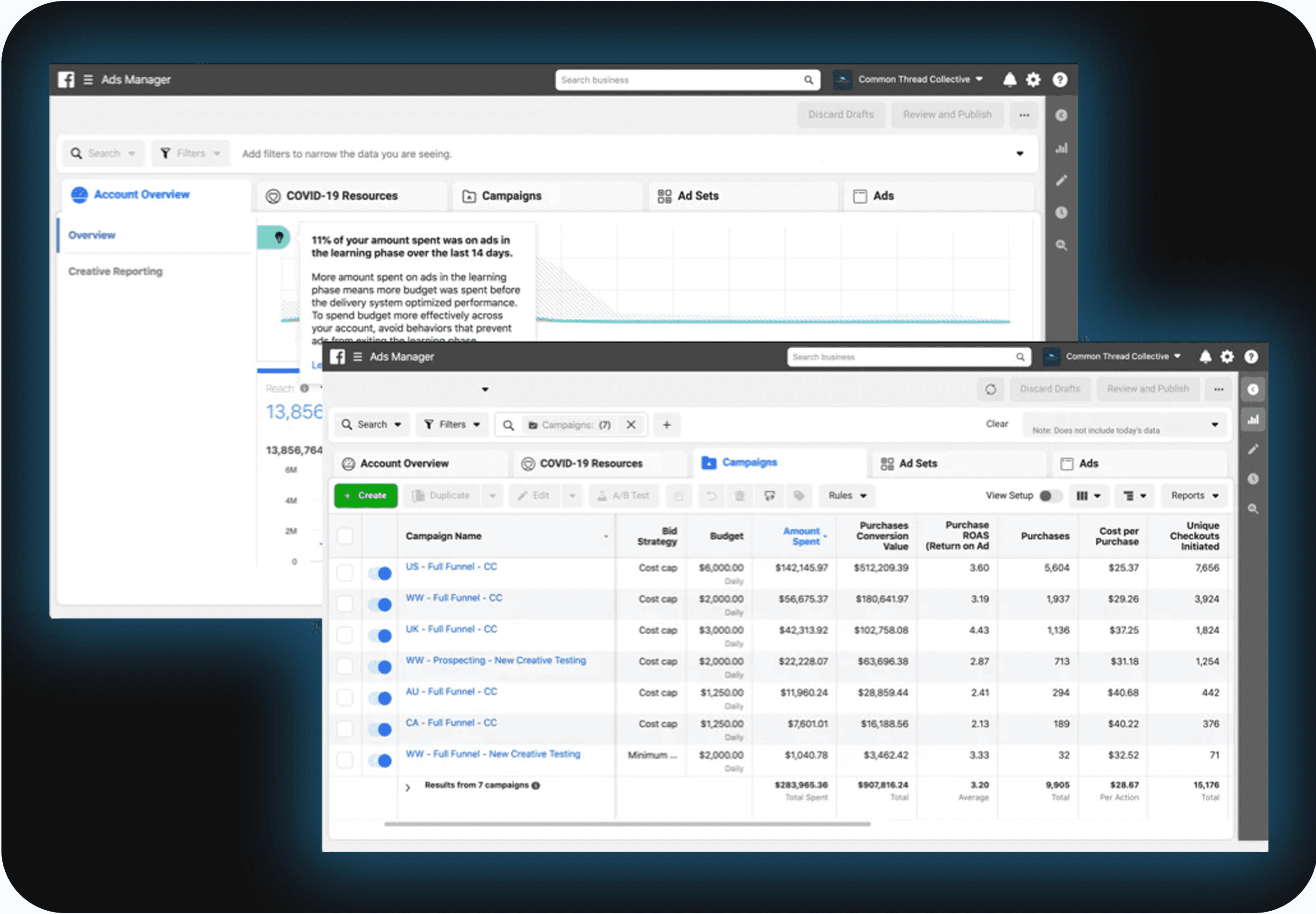
Task: Switch to the Campaigns tab in the front window
Action: coord(780,463)
